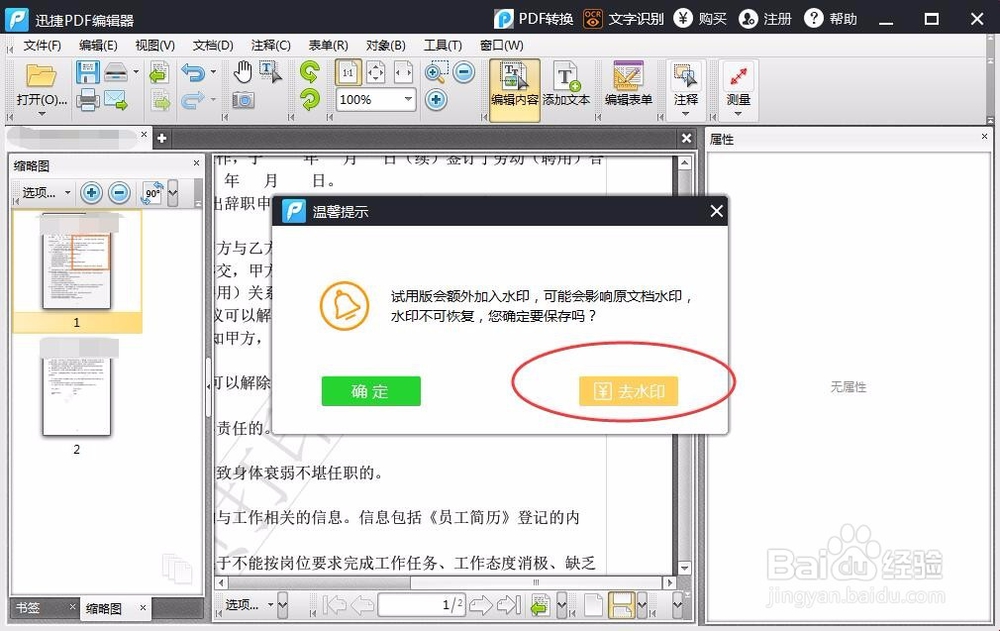
Task: Click the 购买 purchase button
Action: (700, 19)
